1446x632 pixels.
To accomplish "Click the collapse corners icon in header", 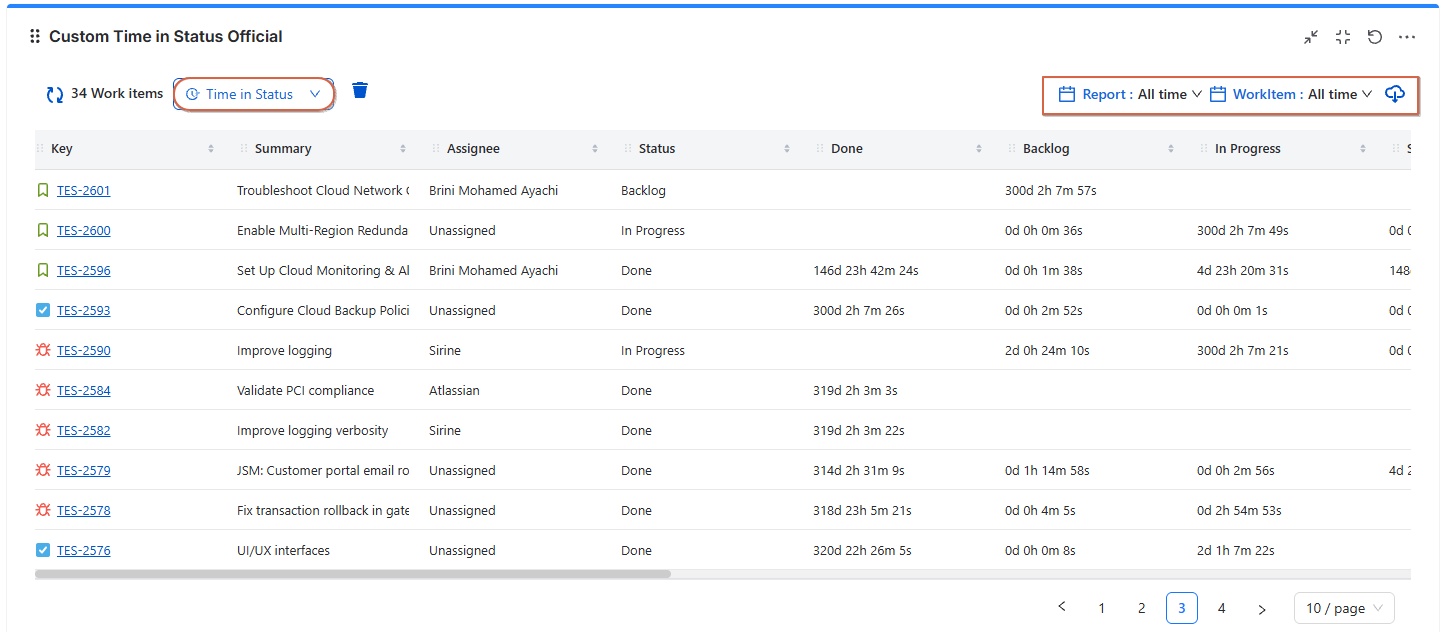I will tap(1343, 37).
